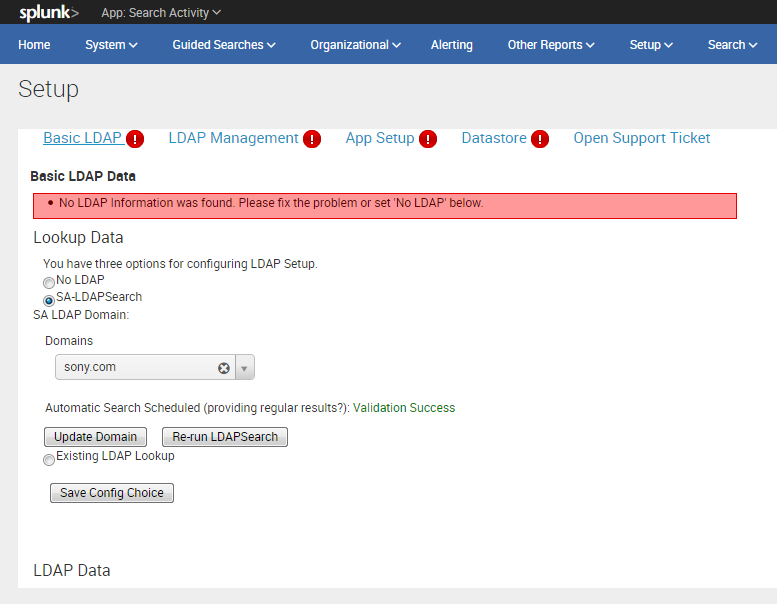Open the Alerting page
The image size is (777, 604).
(451, 45)
